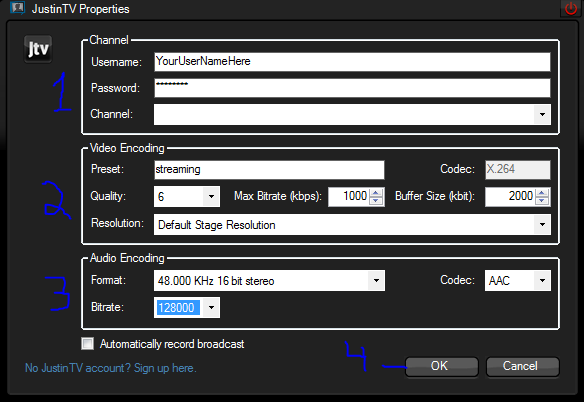584x402 pixels.
Task: Click the Username input field
Action: [x=352, y=61]
